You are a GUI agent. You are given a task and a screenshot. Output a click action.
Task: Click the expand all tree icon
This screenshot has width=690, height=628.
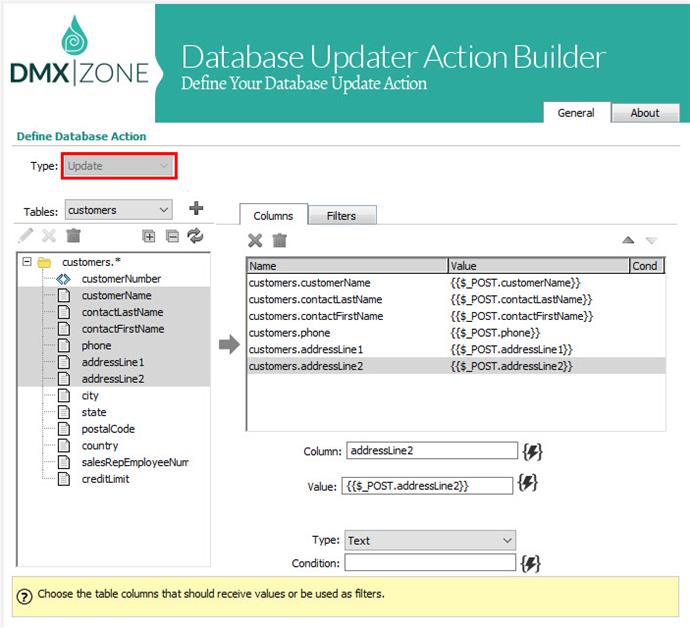[x=149, y=236]
